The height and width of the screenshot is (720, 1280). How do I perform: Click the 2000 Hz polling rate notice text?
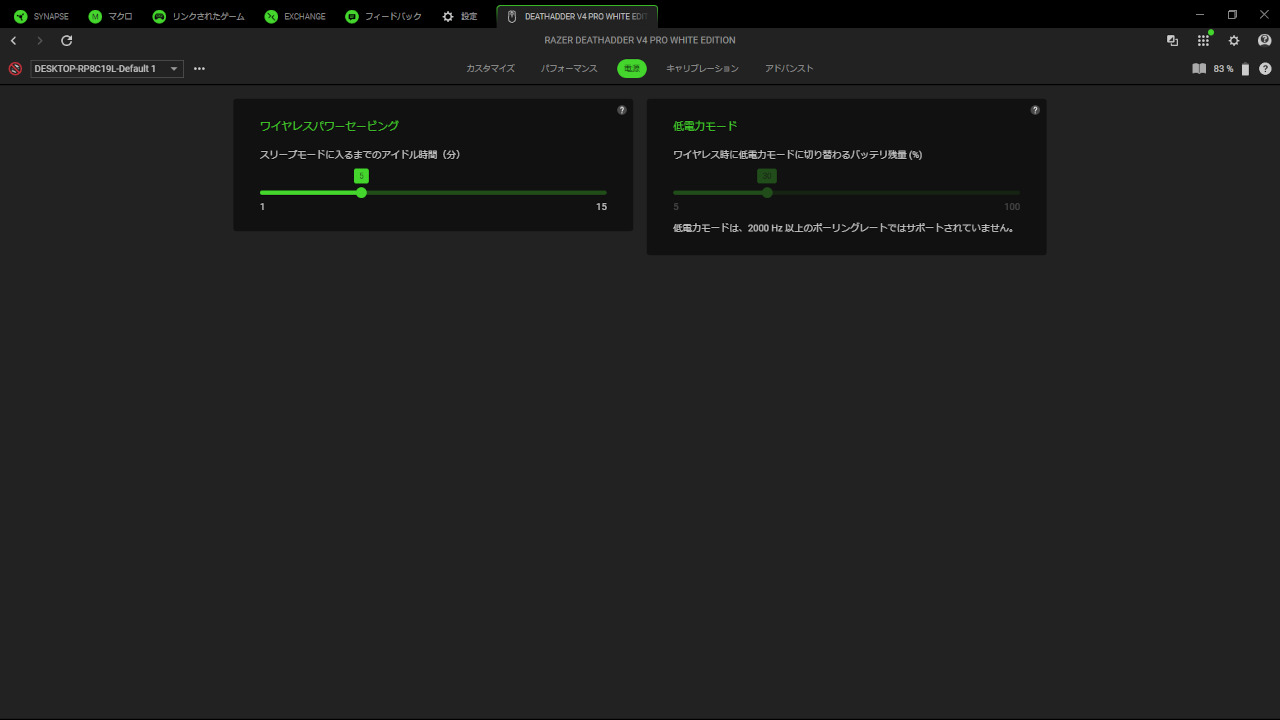coord(845,228)
